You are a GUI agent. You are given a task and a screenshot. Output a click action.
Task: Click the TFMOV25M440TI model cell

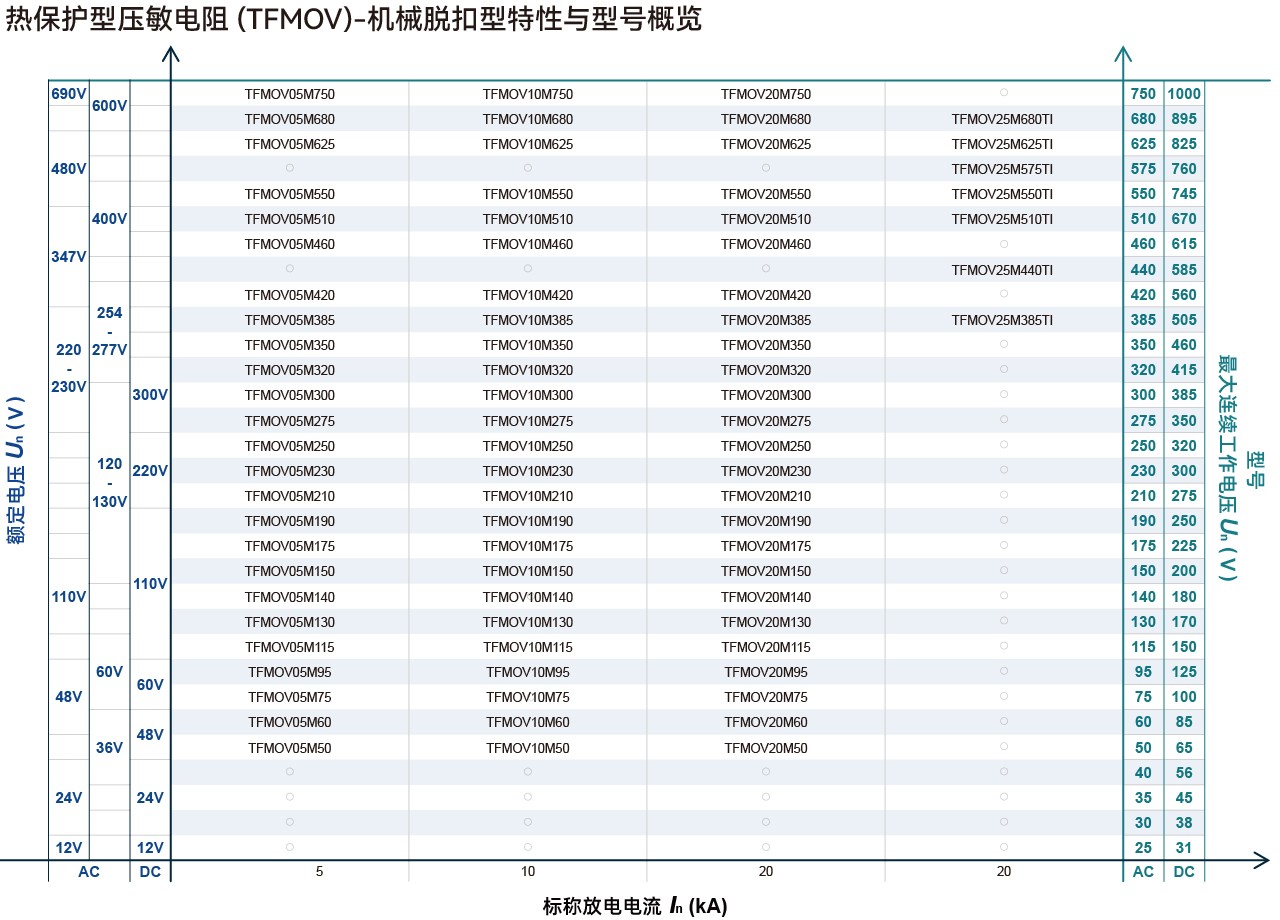[1002, 270]
